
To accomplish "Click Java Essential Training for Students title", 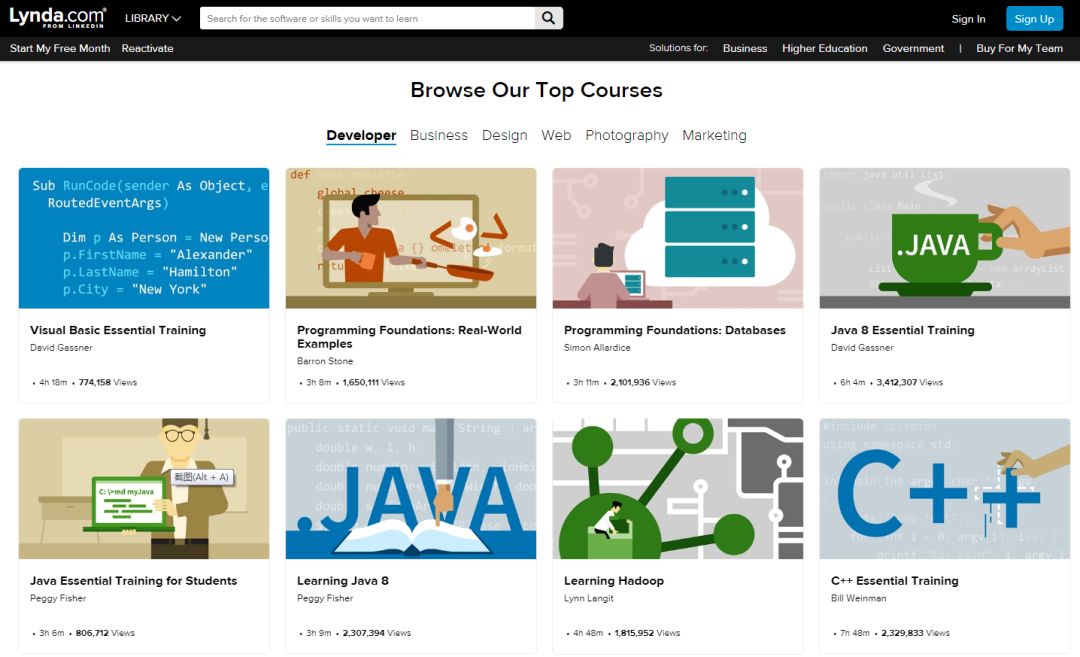I will point(133,581).
